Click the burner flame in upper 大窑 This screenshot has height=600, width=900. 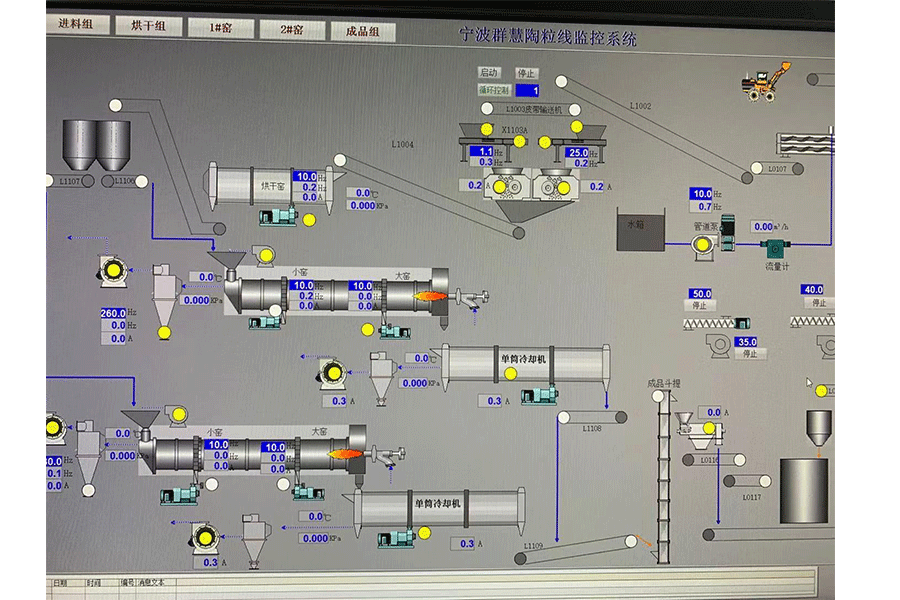pyautogui.click(x=430, y=296)
